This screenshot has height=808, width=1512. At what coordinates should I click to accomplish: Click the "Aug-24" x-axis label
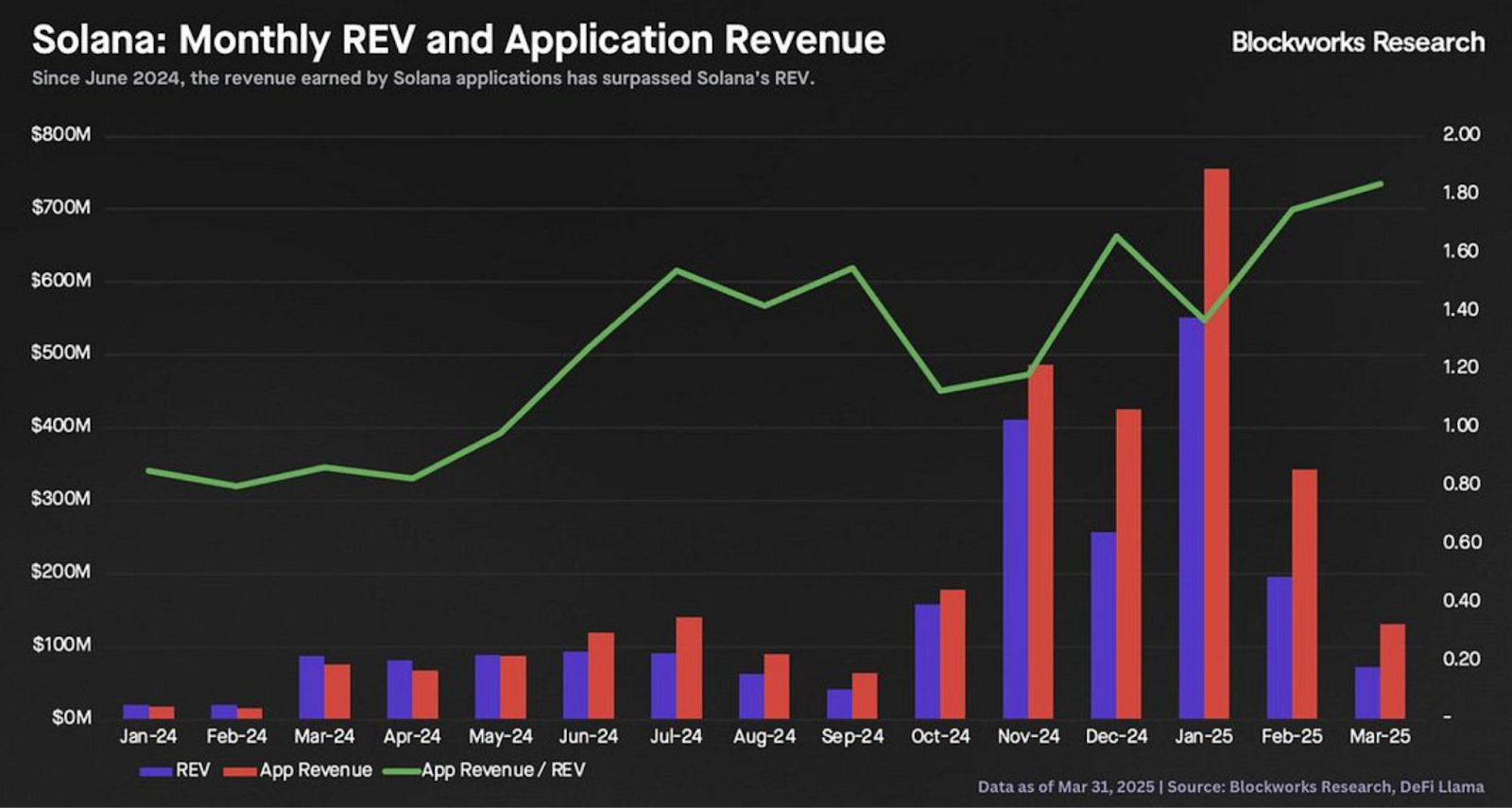coord(764,736)
